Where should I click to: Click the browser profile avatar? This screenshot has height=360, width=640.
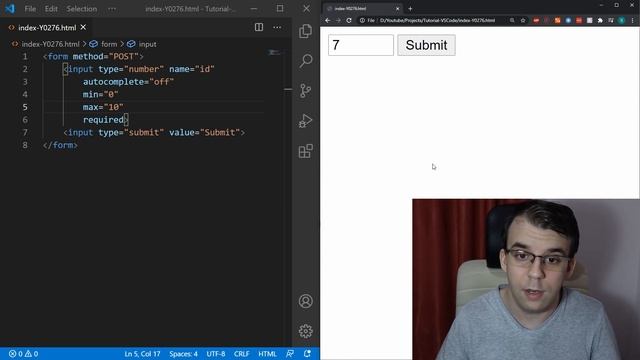(622, 20)
